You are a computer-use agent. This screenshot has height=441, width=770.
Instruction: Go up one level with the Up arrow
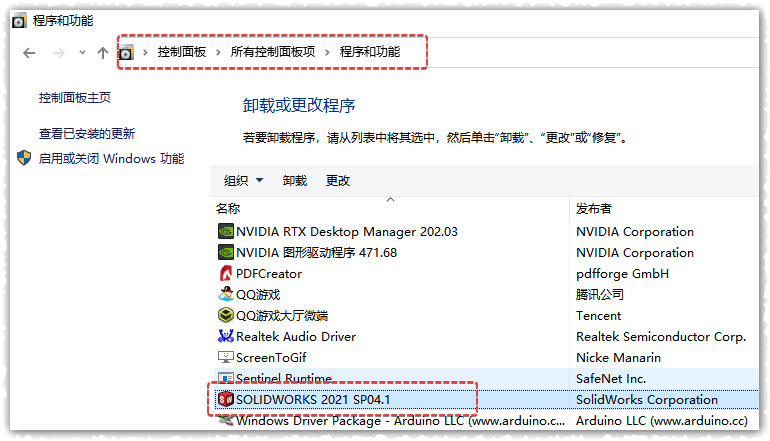pos(103,53)
